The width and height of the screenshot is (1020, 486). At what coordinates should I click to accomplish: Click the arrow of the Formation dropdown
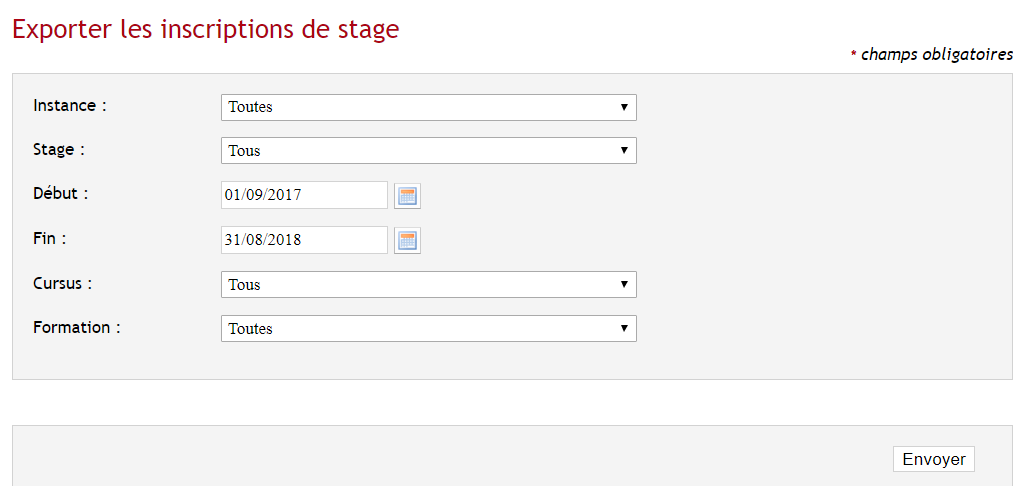click(x=624, y=329)
